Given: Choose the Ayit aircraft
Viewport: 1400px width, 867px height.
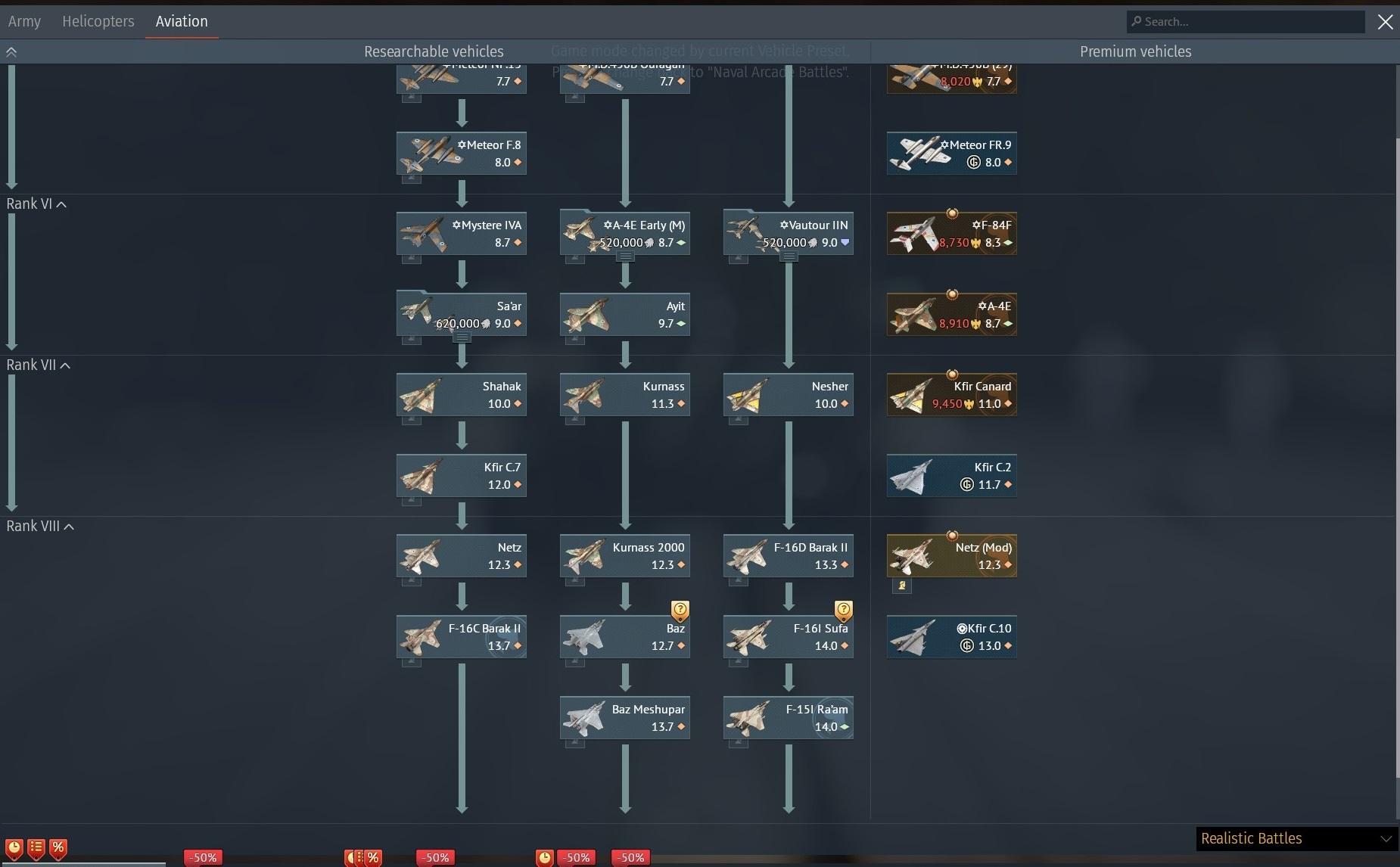Looking at the screenshot, I should pos(625,315).
